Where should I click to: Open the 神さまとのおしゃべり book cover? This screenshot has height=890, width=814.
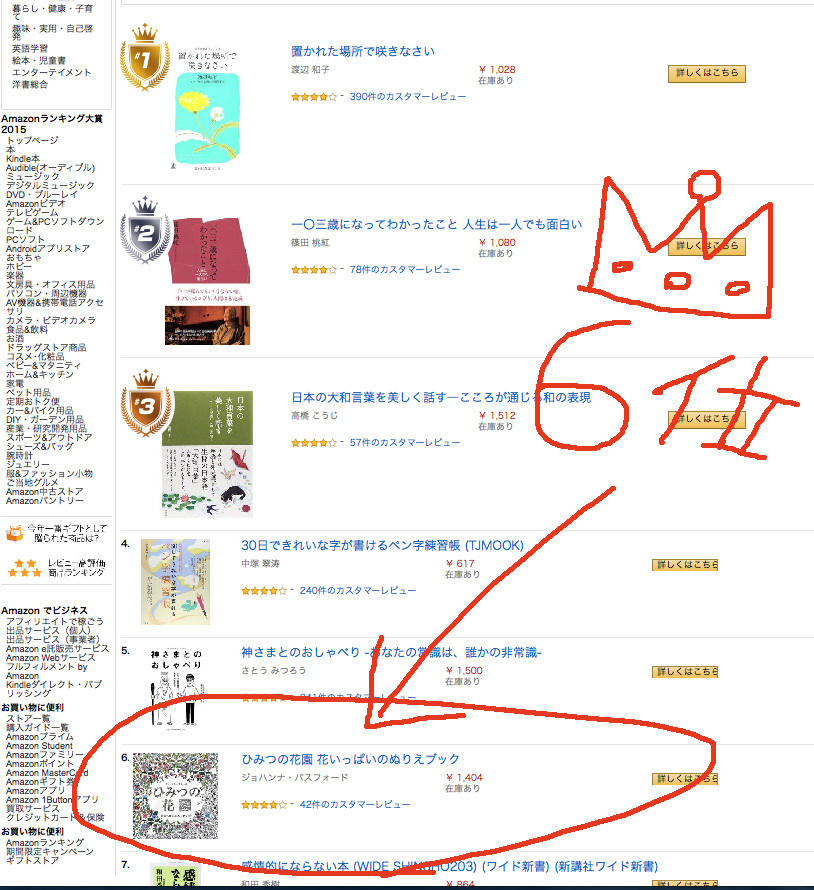(176, 688)
